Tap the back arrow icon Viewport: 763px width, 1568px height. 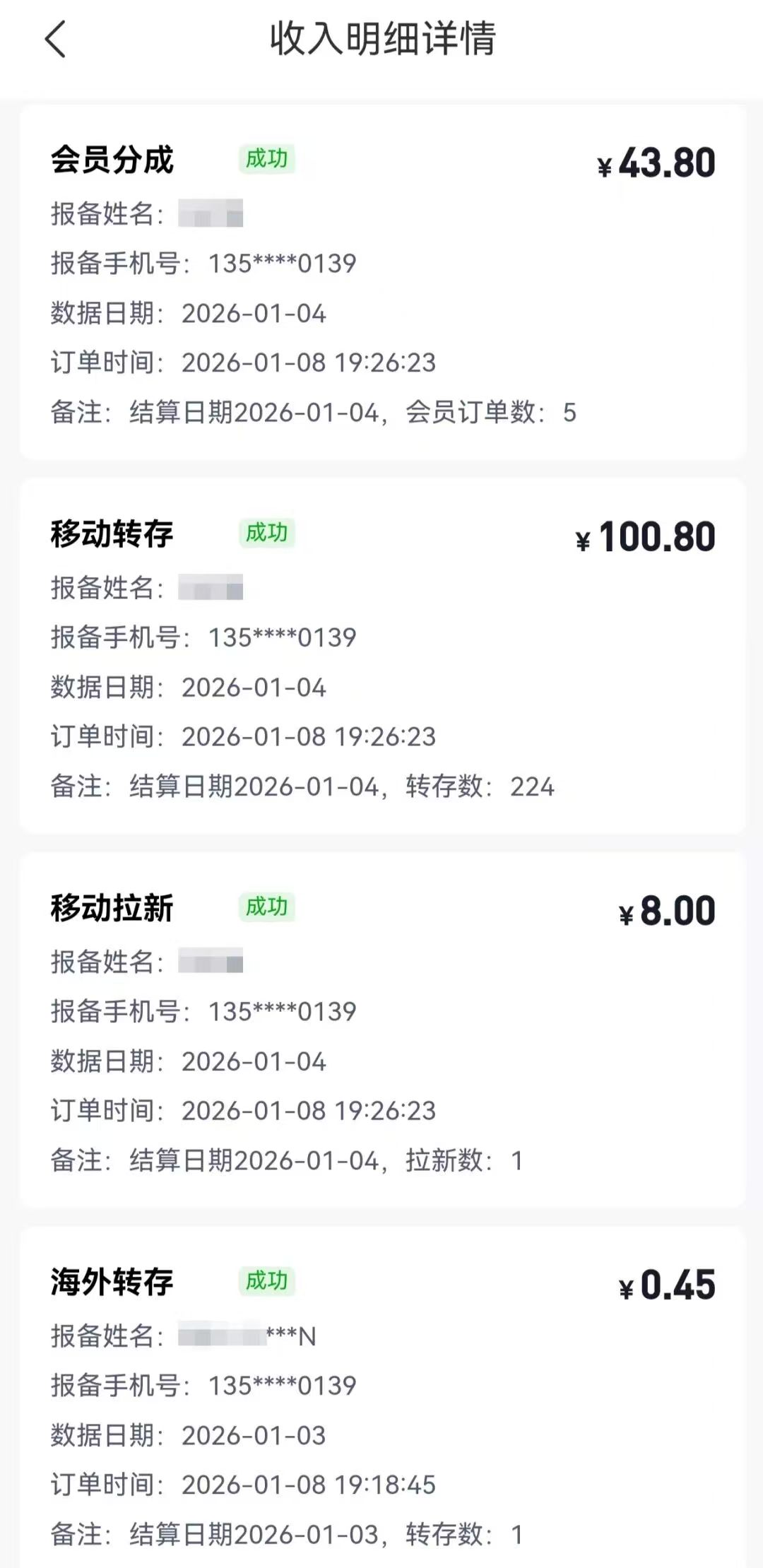pyautogui.click(x=55, y=39)
